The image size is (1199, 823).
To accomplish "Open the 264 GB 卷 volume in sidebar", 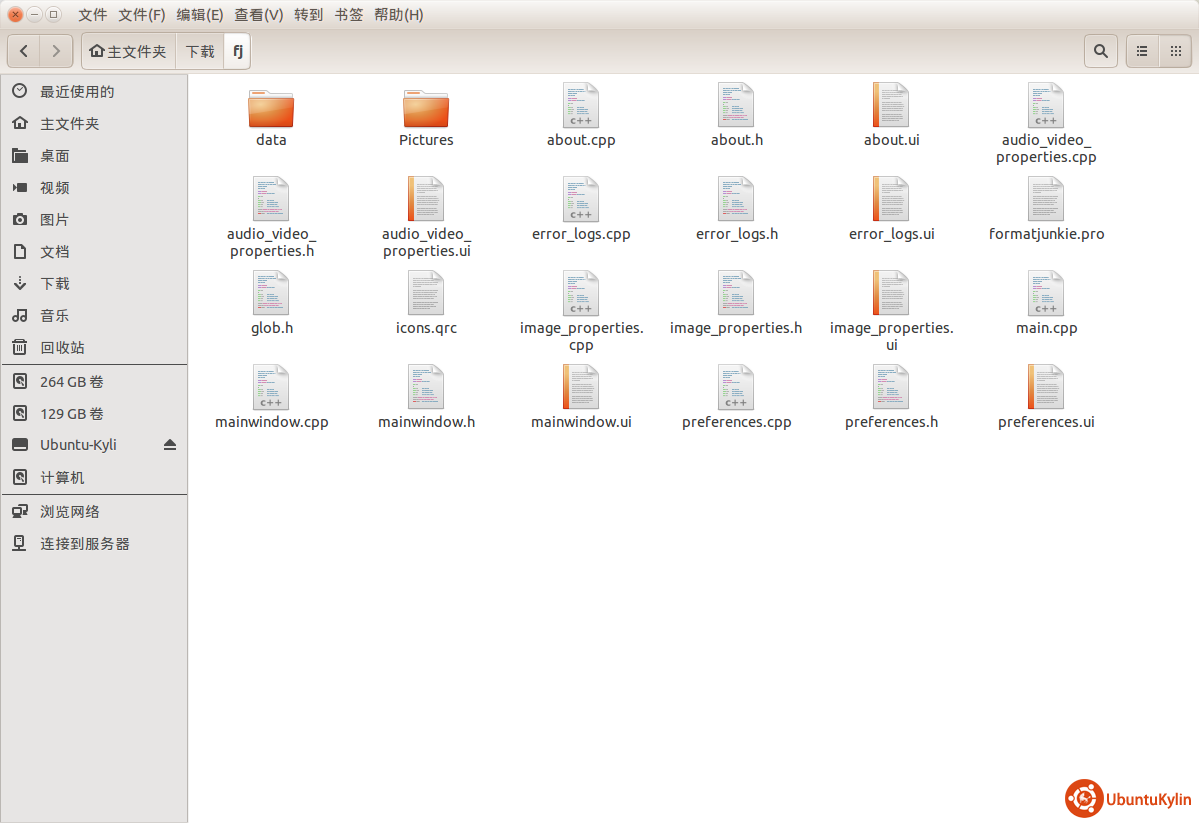I will tap(71, 382).
